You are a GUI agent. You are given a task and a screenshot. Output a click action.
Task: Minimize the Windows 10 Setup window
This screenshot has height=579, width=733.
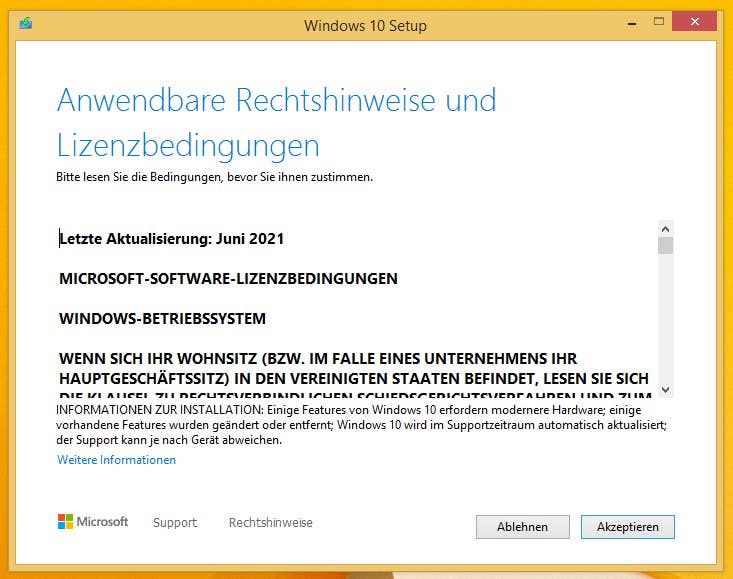point(632,22)
